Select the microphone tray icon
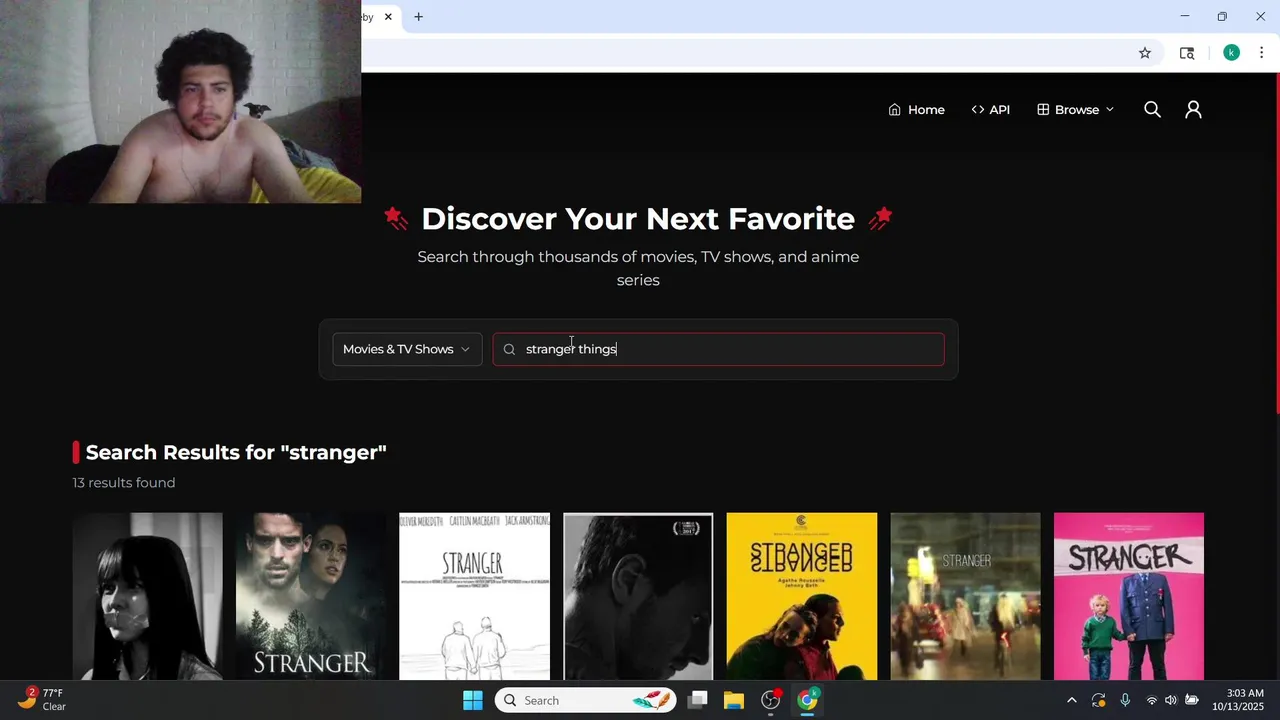This screenshot has width=1280, height=720. click(x=1125, y=700)
